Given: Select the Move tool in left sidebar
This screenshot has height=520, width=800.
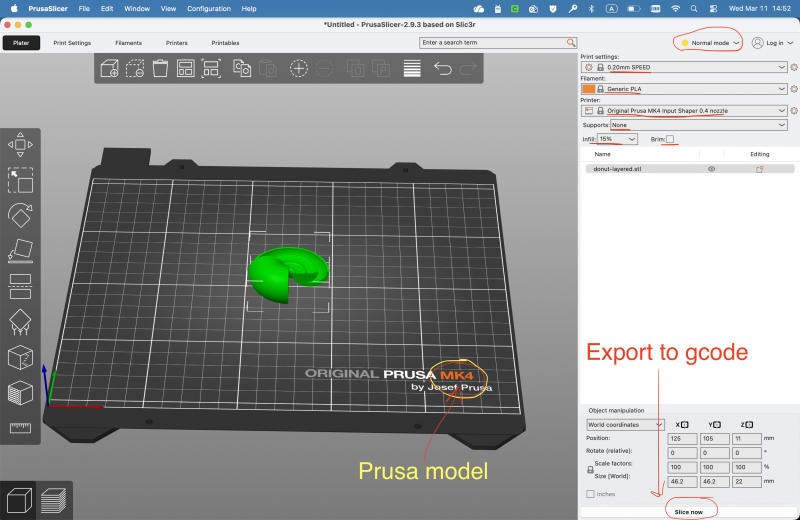Looking at the screenshot, I should coord(20,144).
